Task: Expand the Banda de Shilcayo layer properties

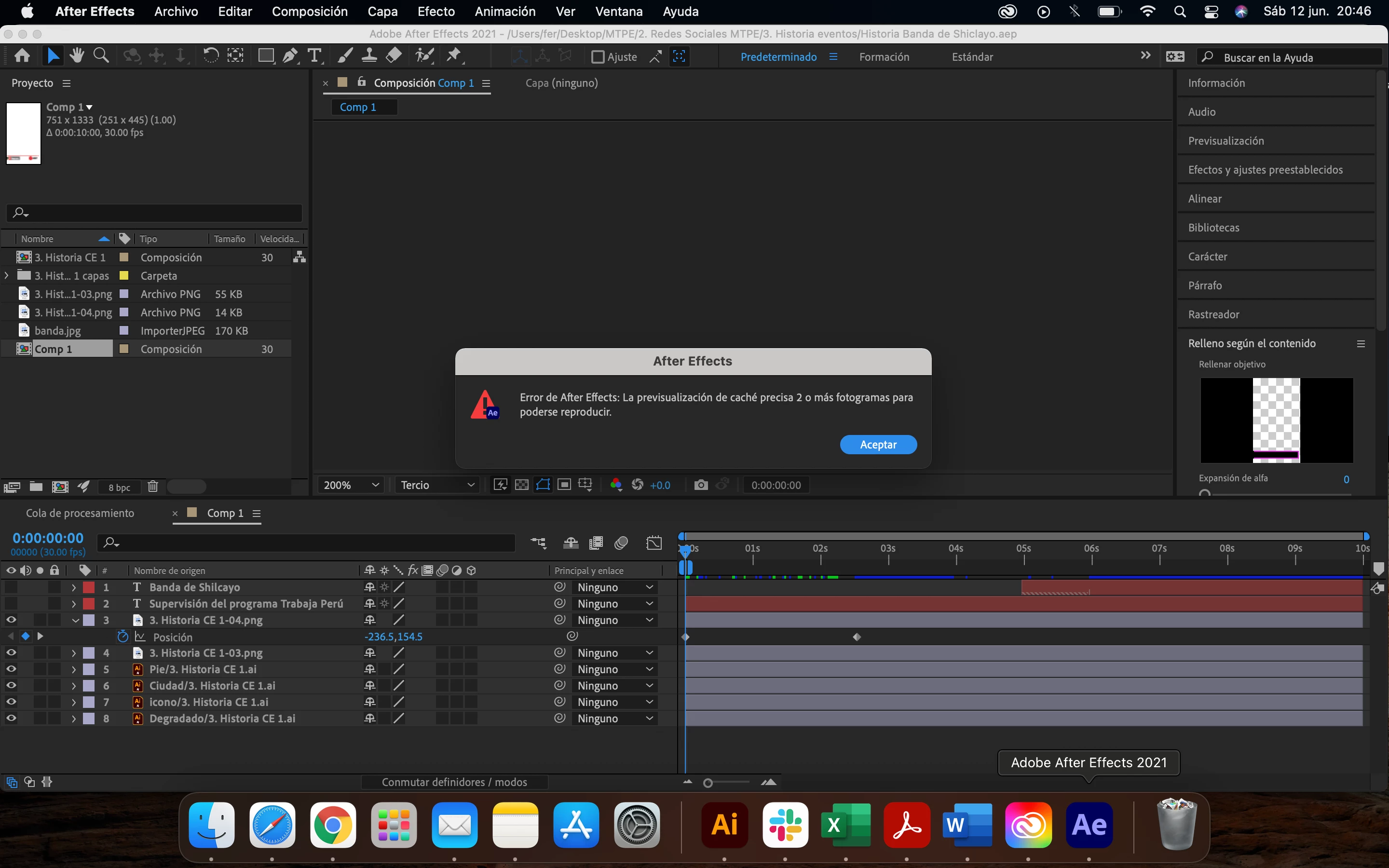Action: coord(74,587)
